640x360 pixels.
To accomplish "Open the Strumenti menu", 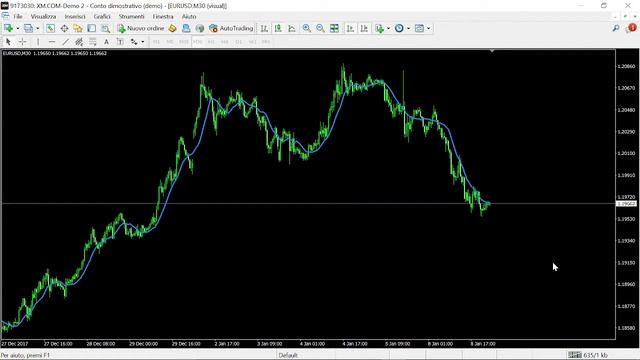I will tap(131, 16).
